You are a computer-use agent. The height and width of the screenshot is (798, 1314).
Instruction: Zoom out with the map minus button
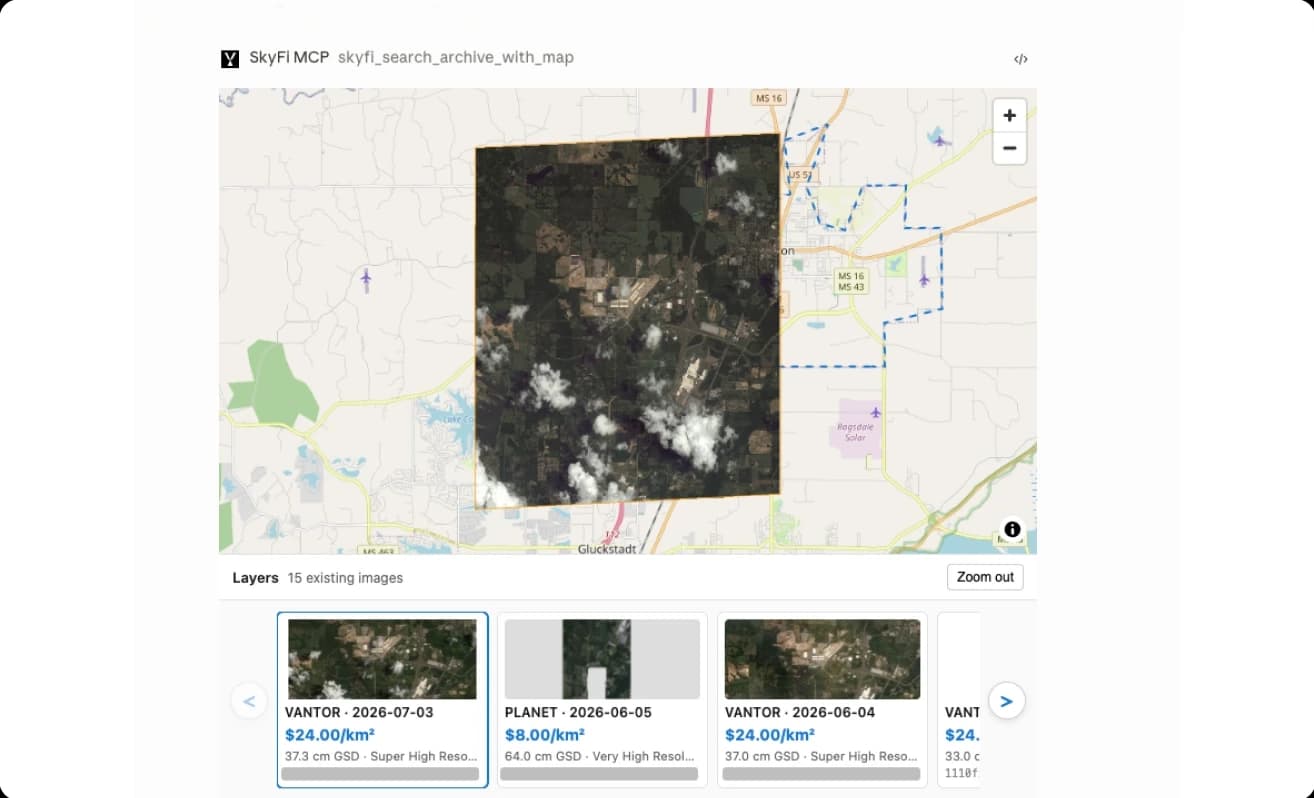click(1009, 148)
